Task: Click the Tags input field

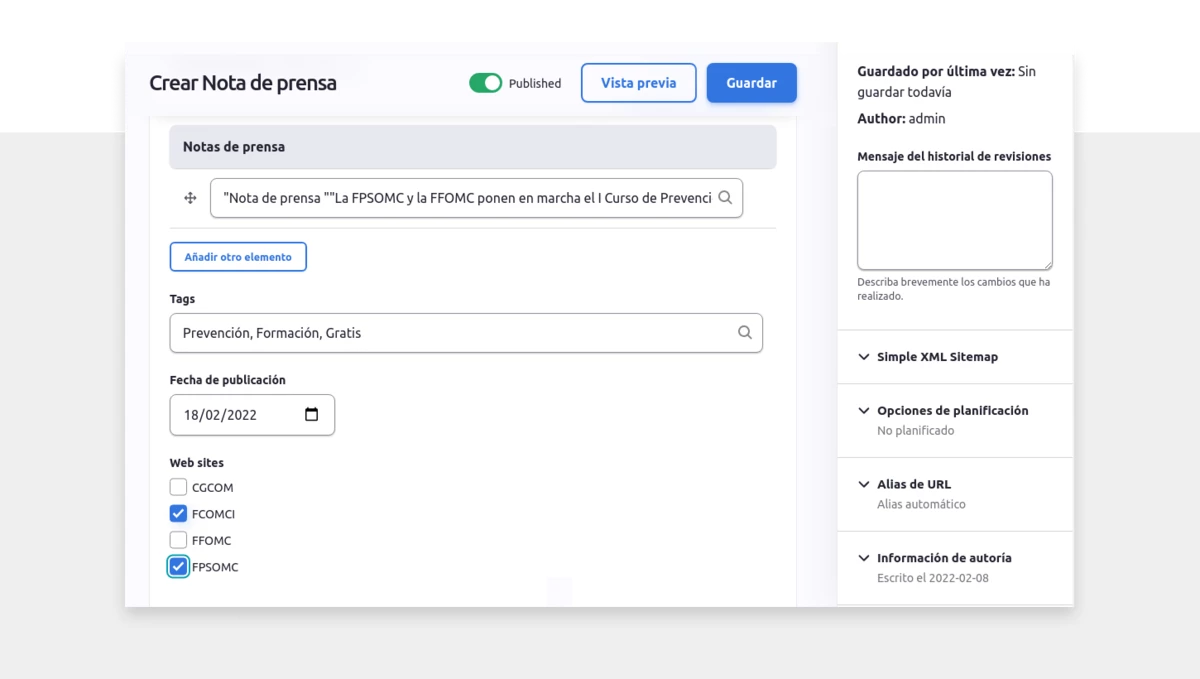Action: click(466, 333)
